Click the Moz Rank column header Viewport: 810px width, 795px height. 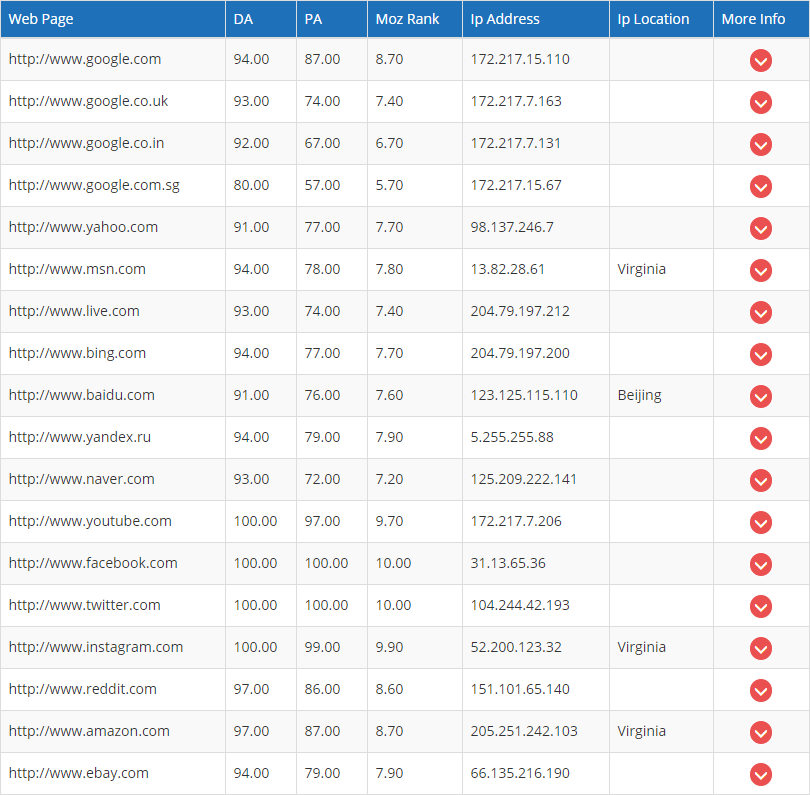[415, 19]
